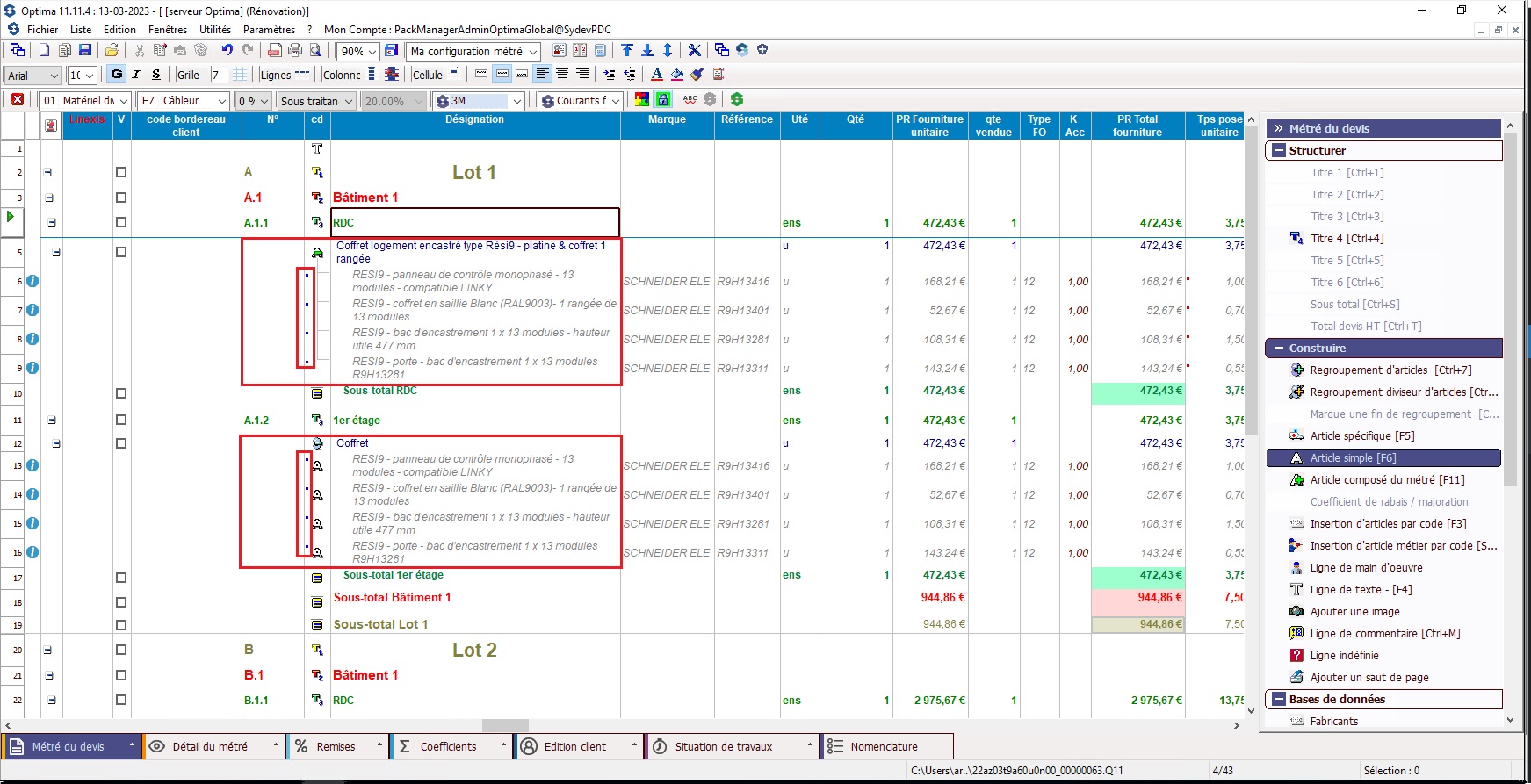Click Titre 4 [Ctrl+4]
This screenshot has height=784, width=1531.
1347,239
